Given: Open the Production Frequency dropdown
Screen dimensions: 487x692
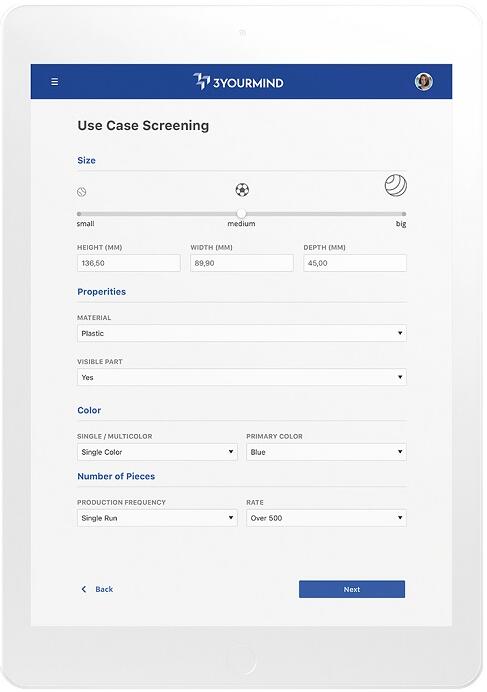Looking at the screenshot, I should pyautogui.click(x=157, y=518).
